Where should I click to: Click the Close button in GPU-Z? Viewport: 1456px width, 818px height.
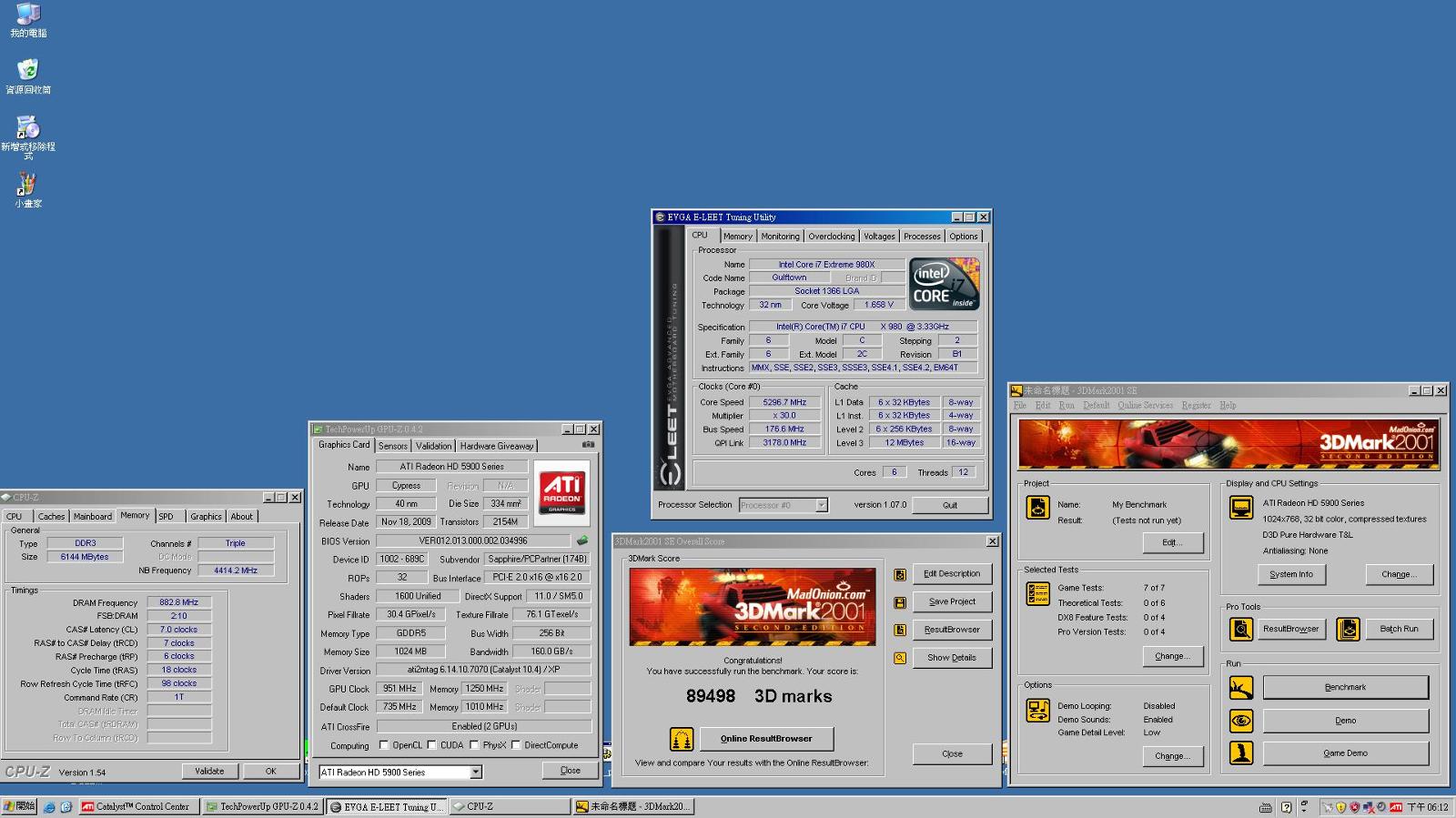click(x=571, y=770)
